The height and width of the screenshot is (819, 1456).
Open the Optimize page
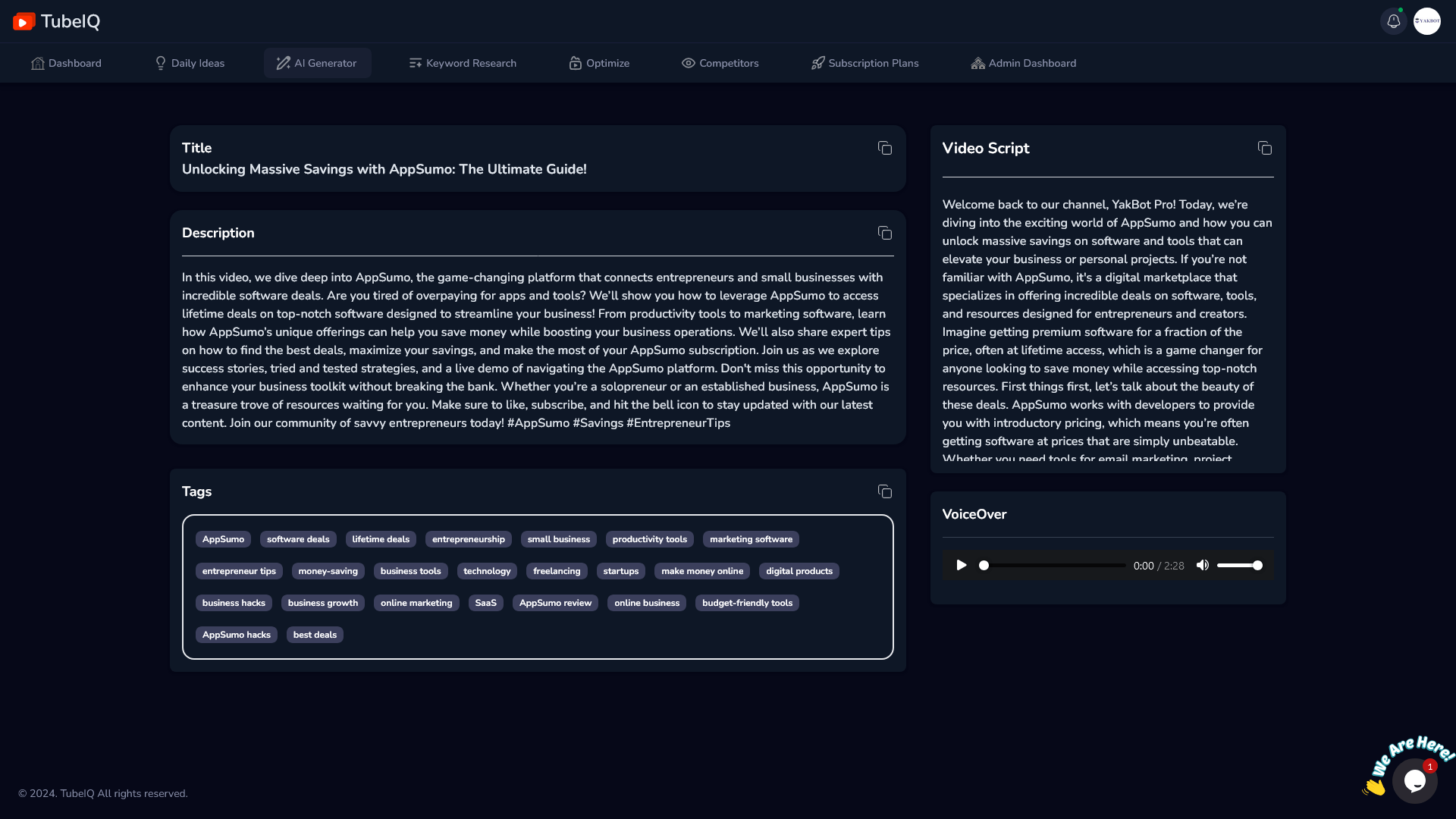[599, 63]
